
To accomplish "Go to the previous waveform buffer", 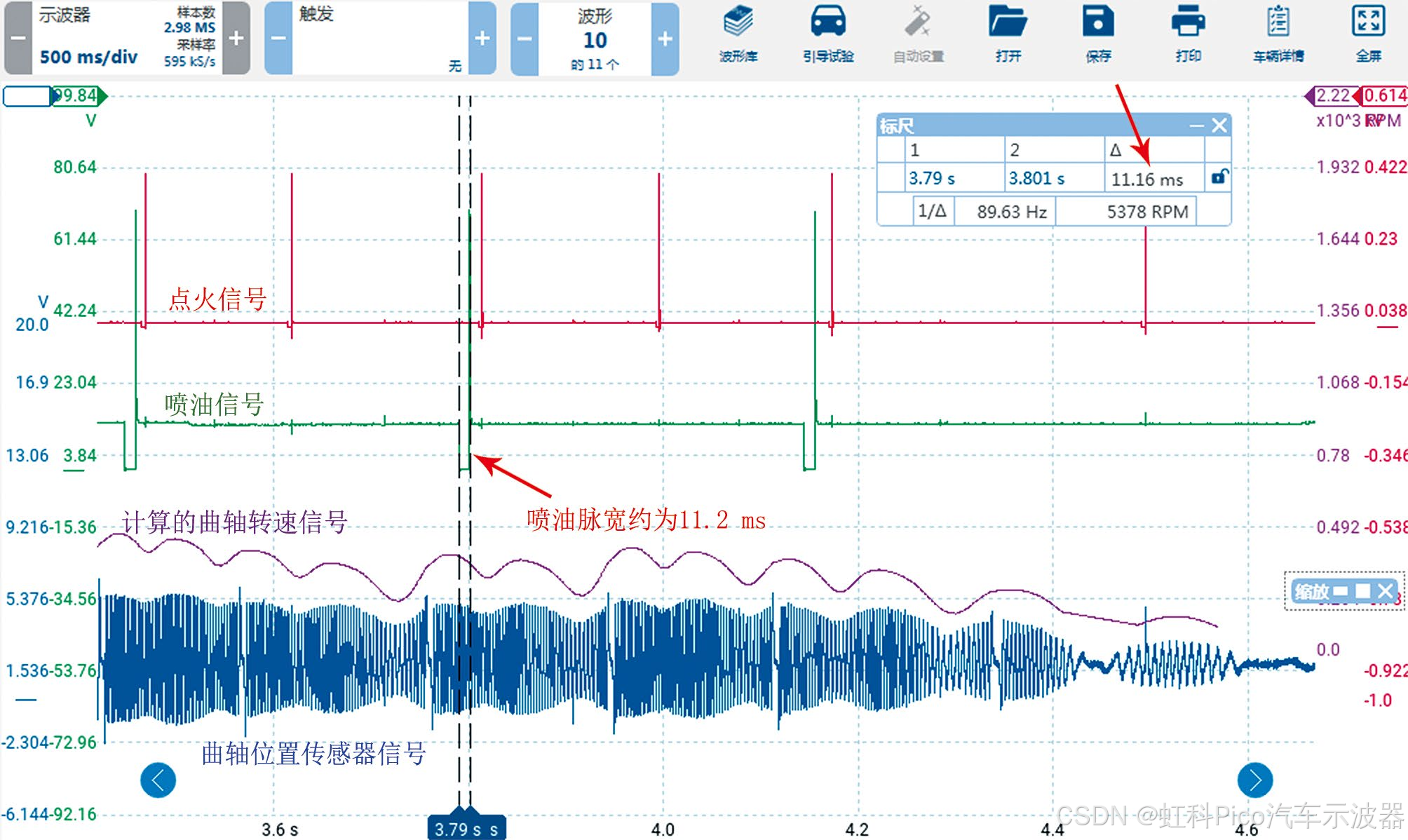I will (524, 39).
